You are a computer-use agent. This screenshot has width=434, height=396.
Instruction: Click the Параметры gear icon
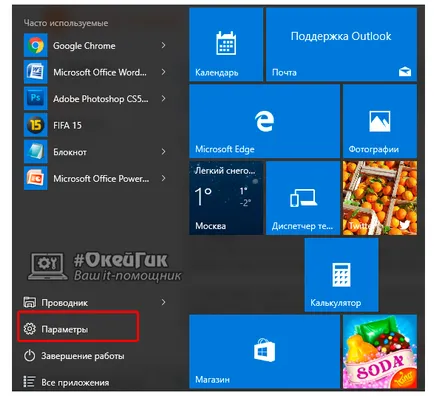(x=29, y=329)
